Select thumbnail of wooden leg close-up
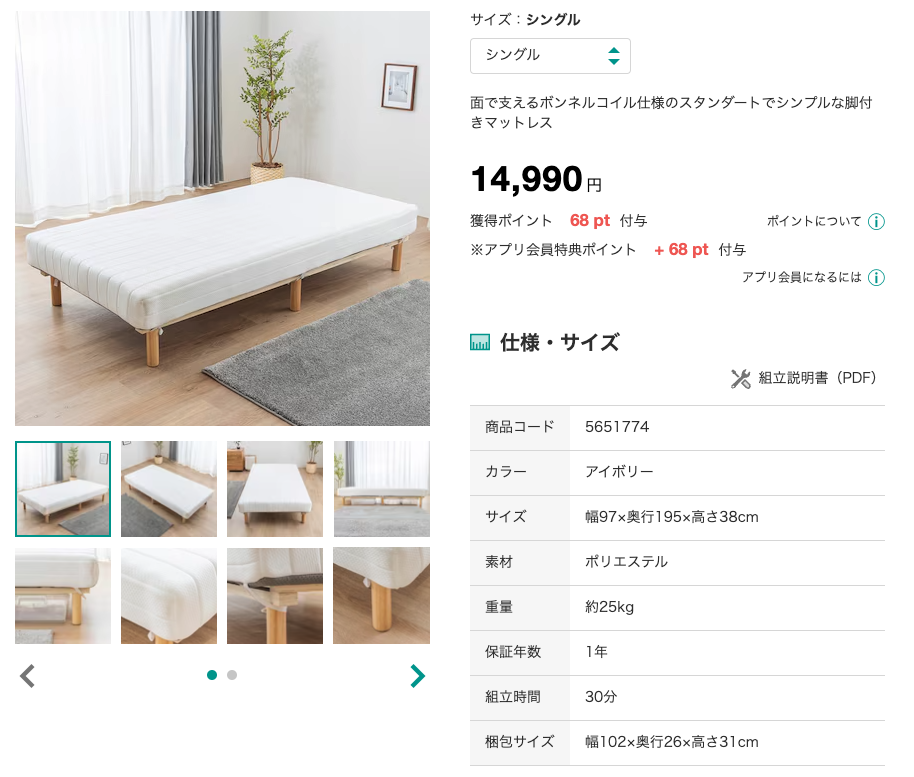 coord(382,596)
